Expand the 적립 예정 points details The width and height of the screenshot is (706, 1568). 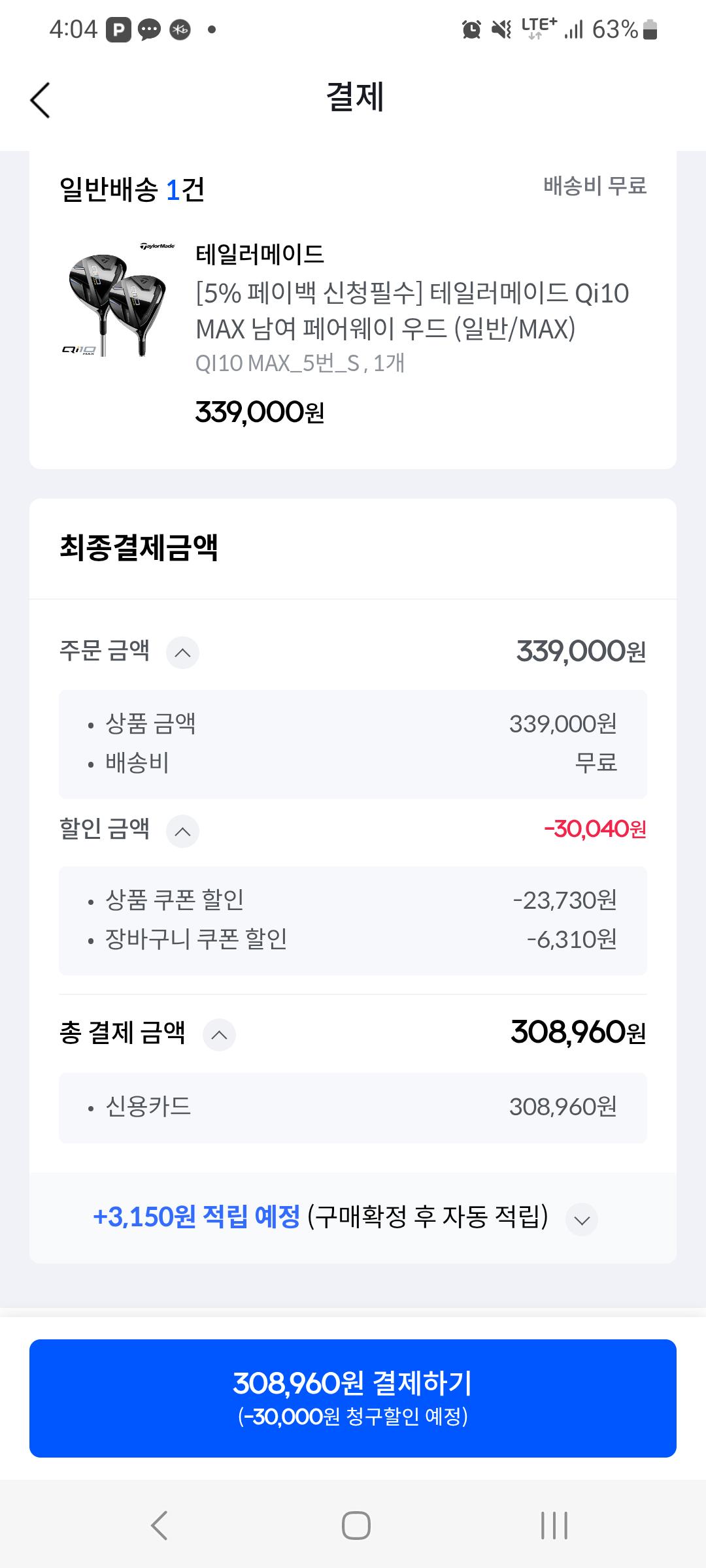pos(581,1219)
